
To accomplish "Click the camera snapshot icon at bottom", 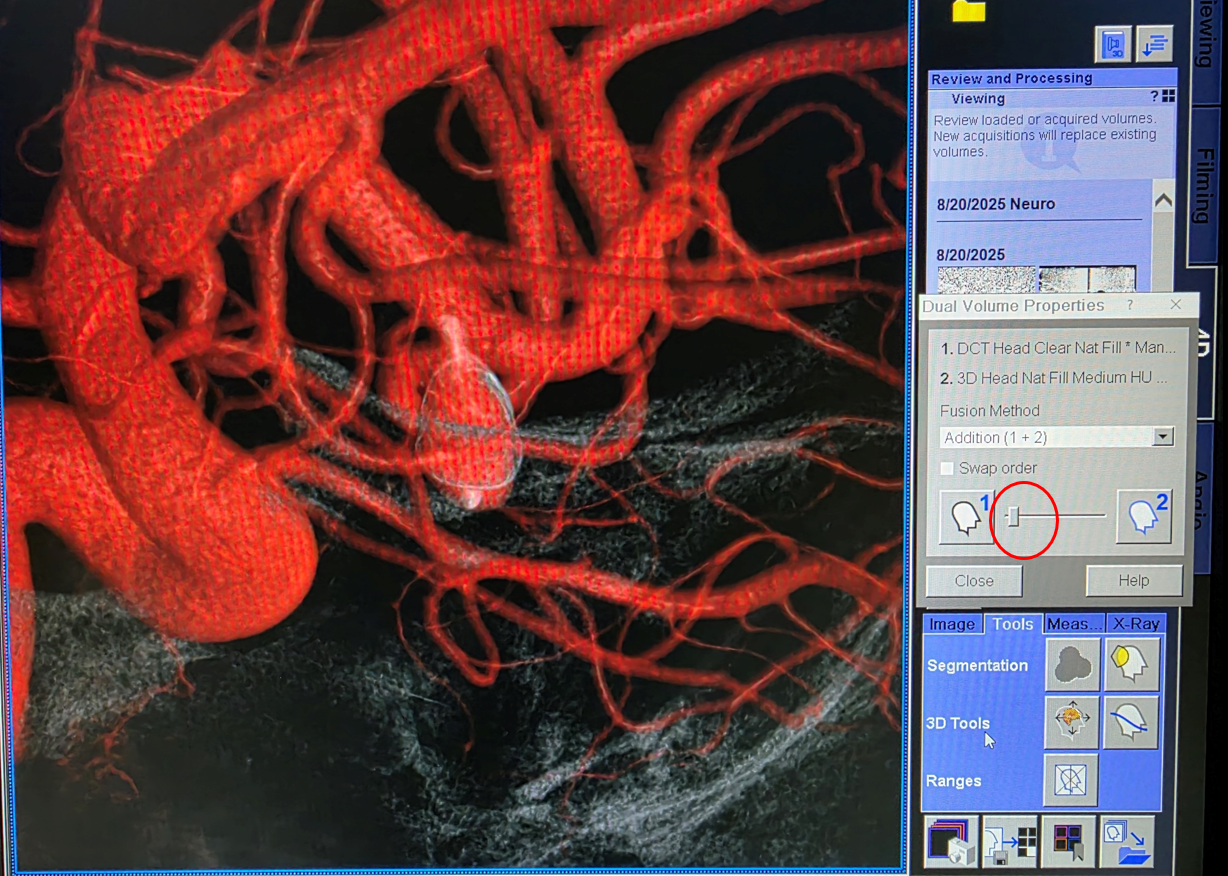I will pyautogui.click(x=950, y=842).
